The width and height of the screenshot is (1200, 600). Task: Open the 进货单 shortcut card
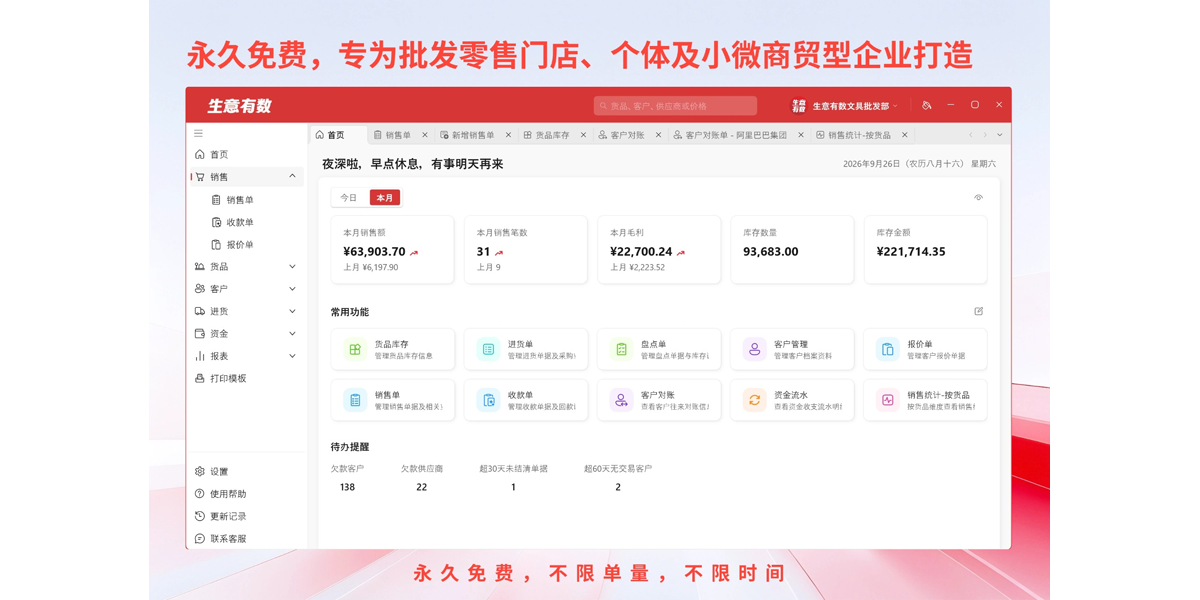coord(526,349)
